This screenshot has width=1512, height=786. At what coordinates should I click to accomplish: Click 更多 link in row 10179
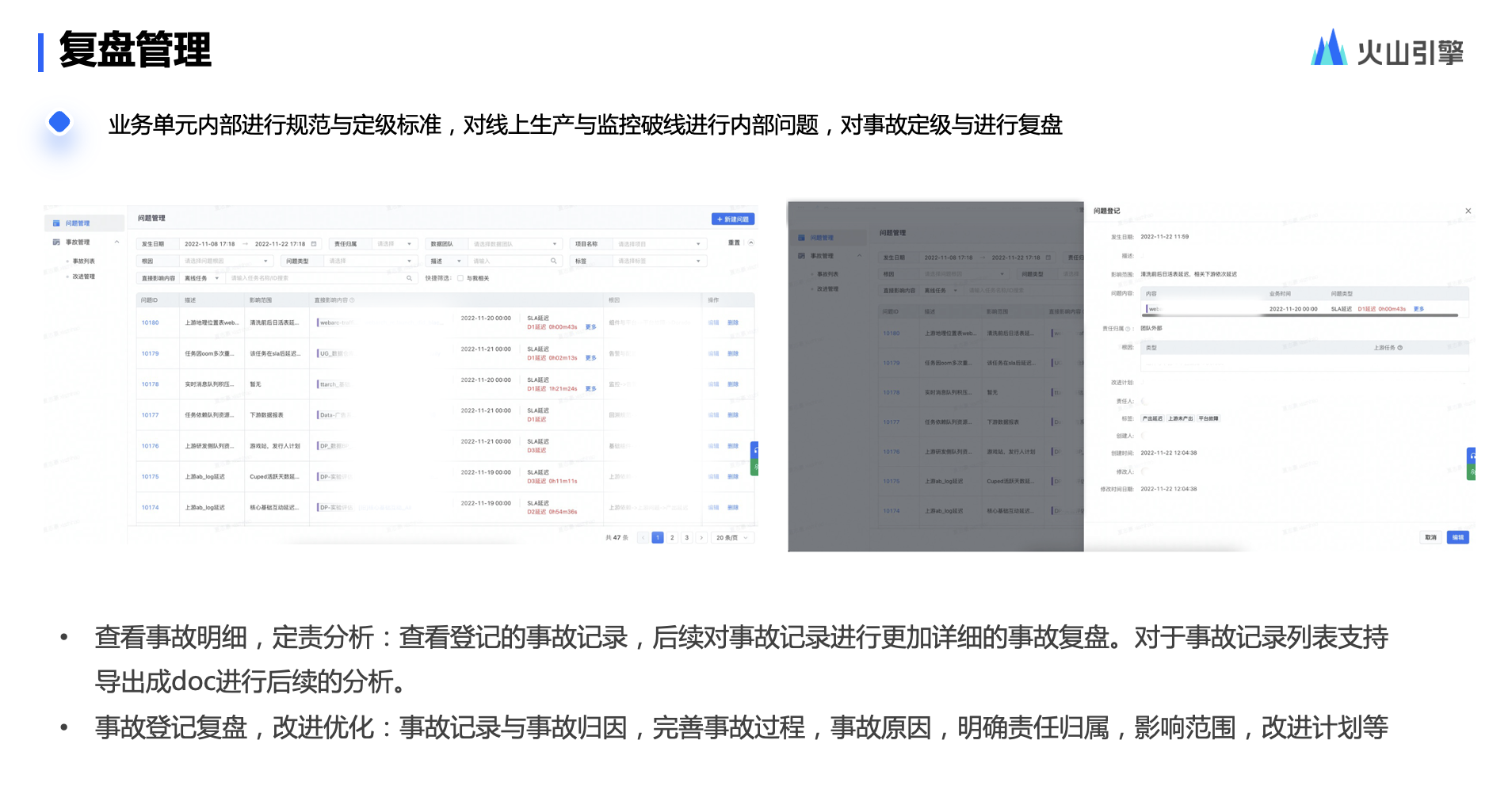[x=590, y=358]
